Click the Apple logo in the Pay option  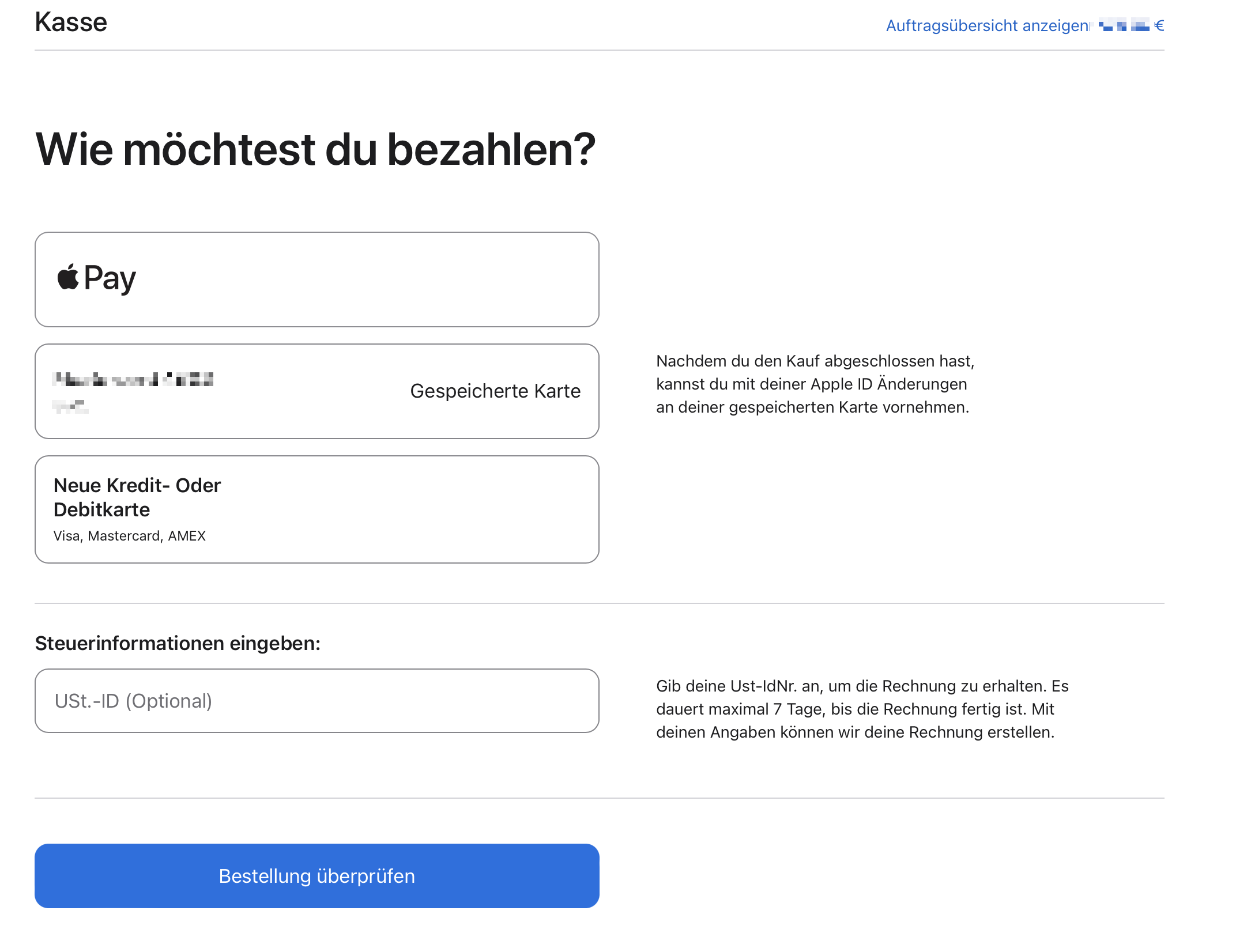pyautogui.click(x=68, y=277)
